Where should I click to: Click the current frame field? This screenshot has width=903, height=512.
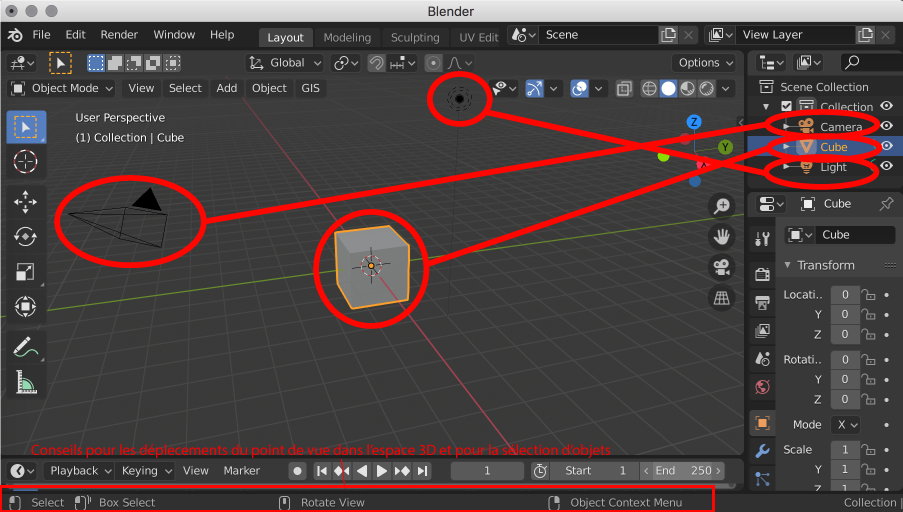[487, 471]
